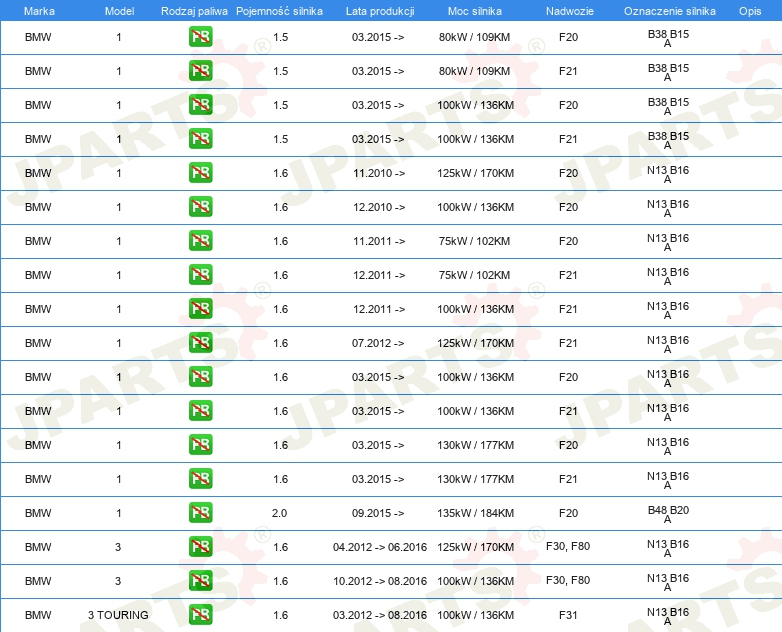The height and width of the screenshot is (632, 782).
Task: Click fuel icon in the 07.2012 row
Action: pos(200,343)
